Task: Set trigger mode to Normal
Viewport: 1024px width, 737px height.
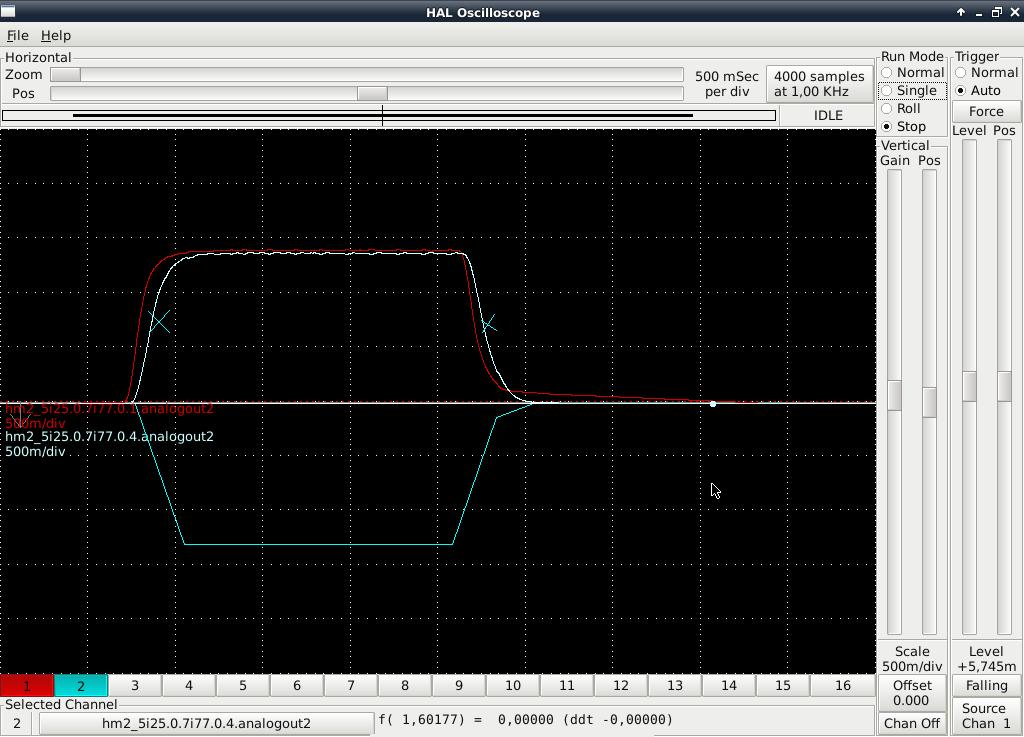Action: click(986, 72)
